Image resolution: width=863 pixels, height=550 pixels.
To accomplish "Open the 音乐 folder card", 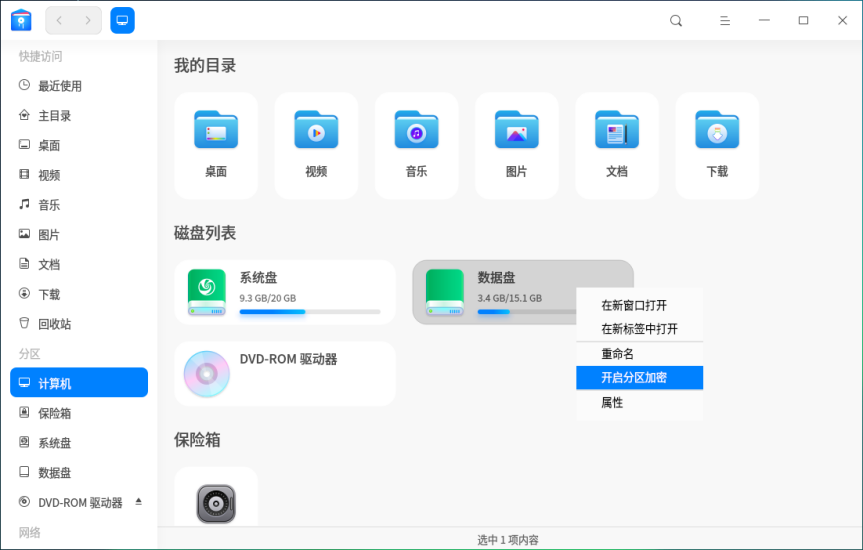I will click(416, 145).
